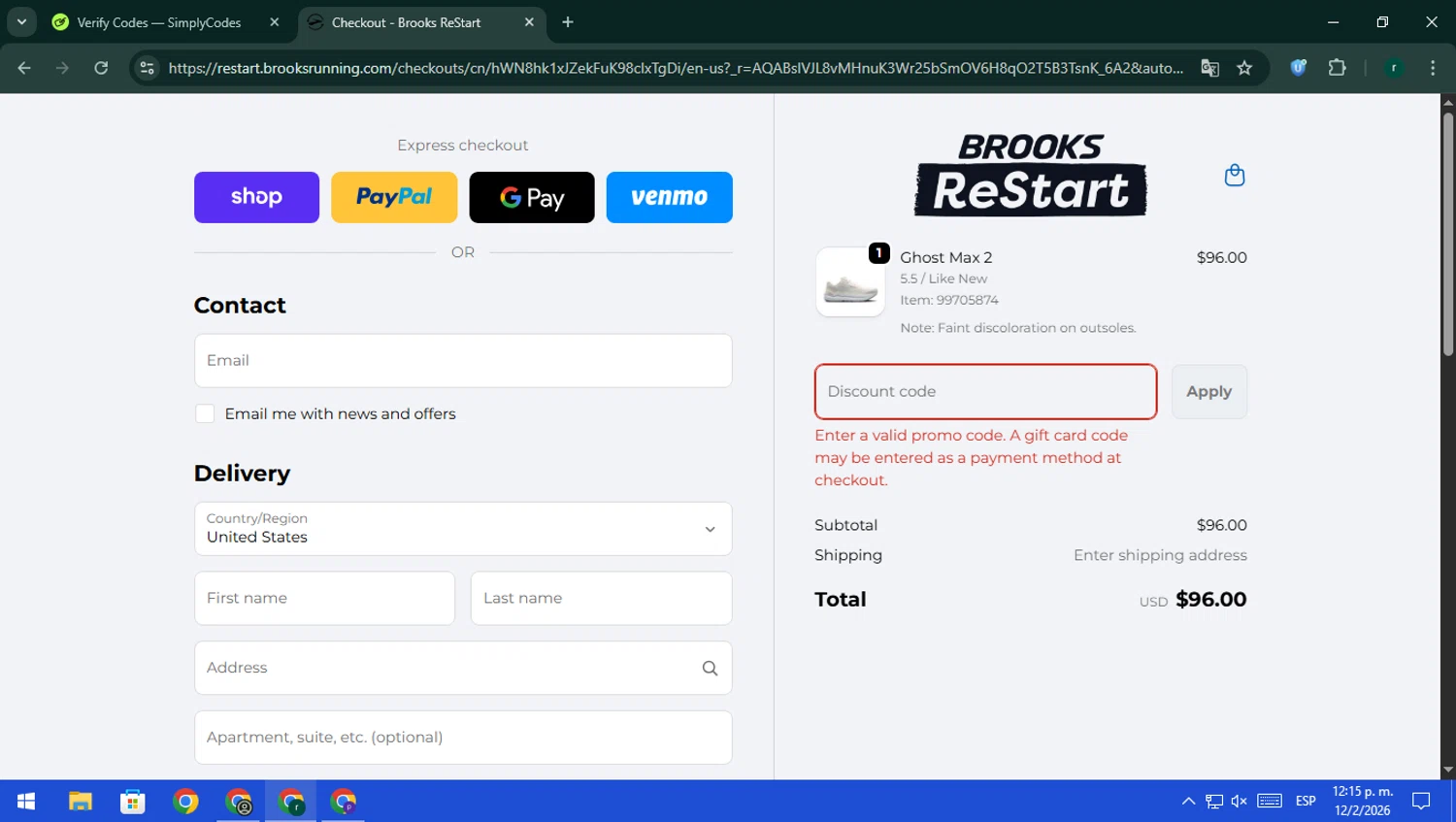Open the touch keyboard tray icon
Image resolution: width=1456 pixels, height=822 pixels.
tap(1270, 802)
